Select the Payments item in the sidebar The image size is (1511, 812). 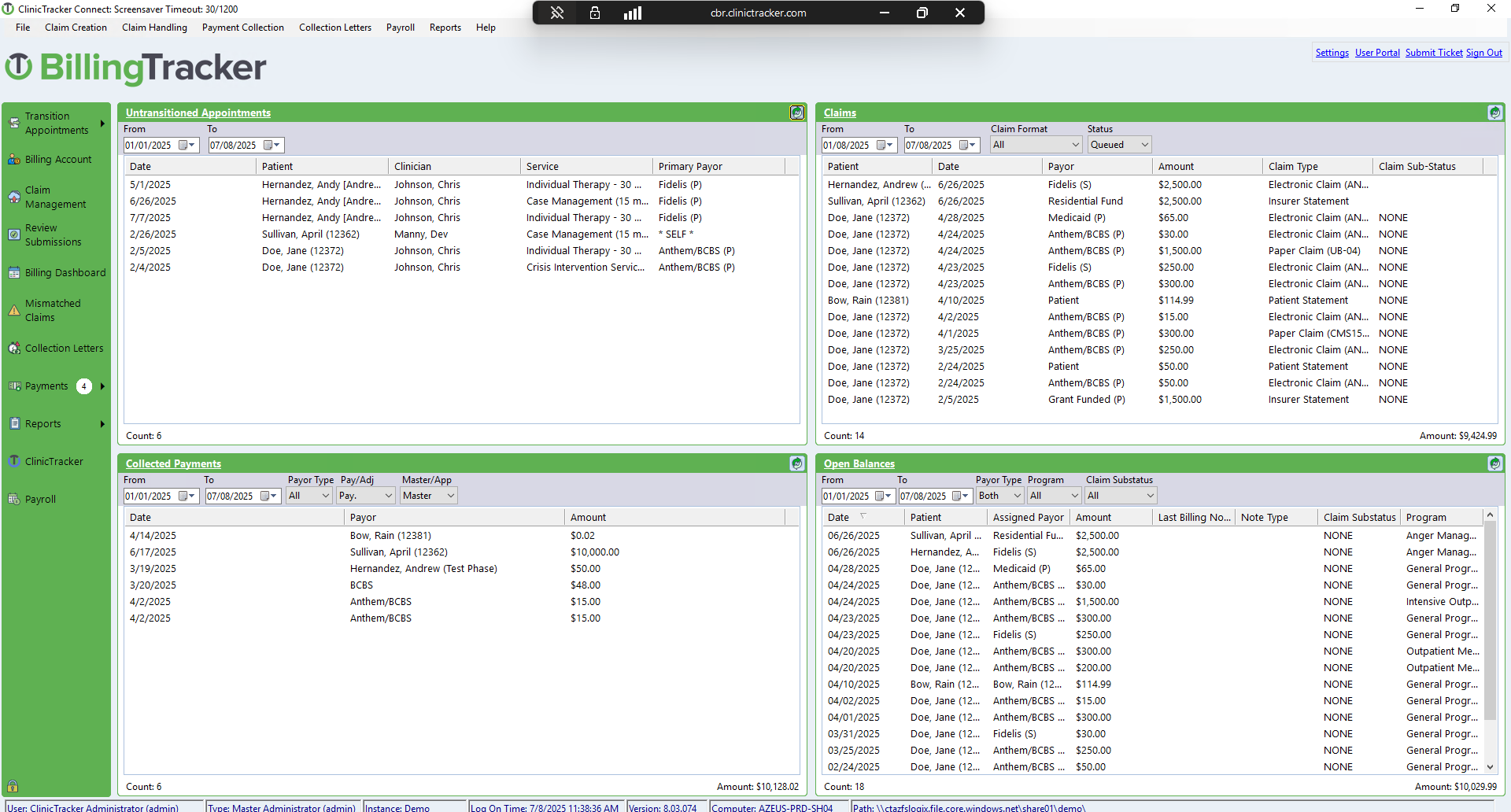point(47,386)
